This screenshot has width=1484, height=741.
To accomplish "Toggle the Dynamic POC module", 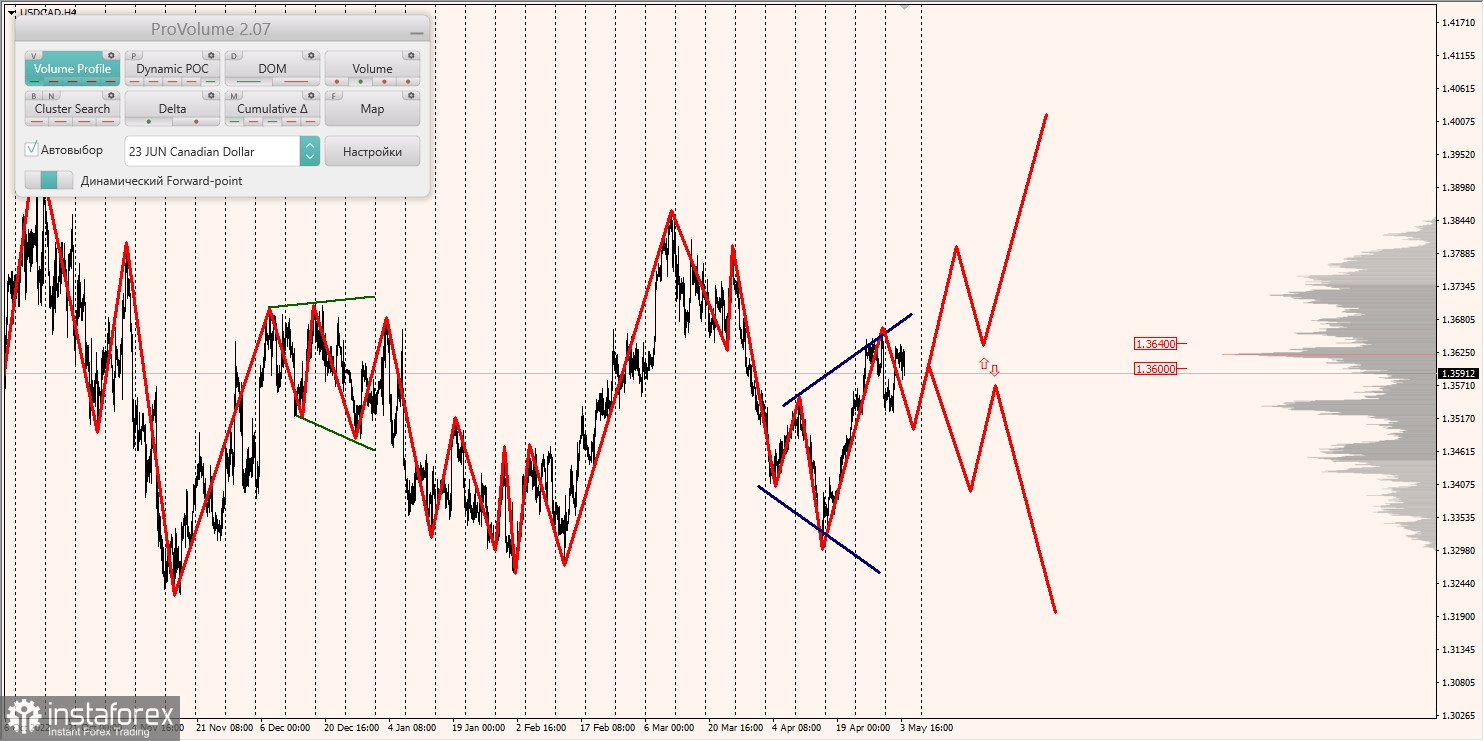I will (172, 68).
